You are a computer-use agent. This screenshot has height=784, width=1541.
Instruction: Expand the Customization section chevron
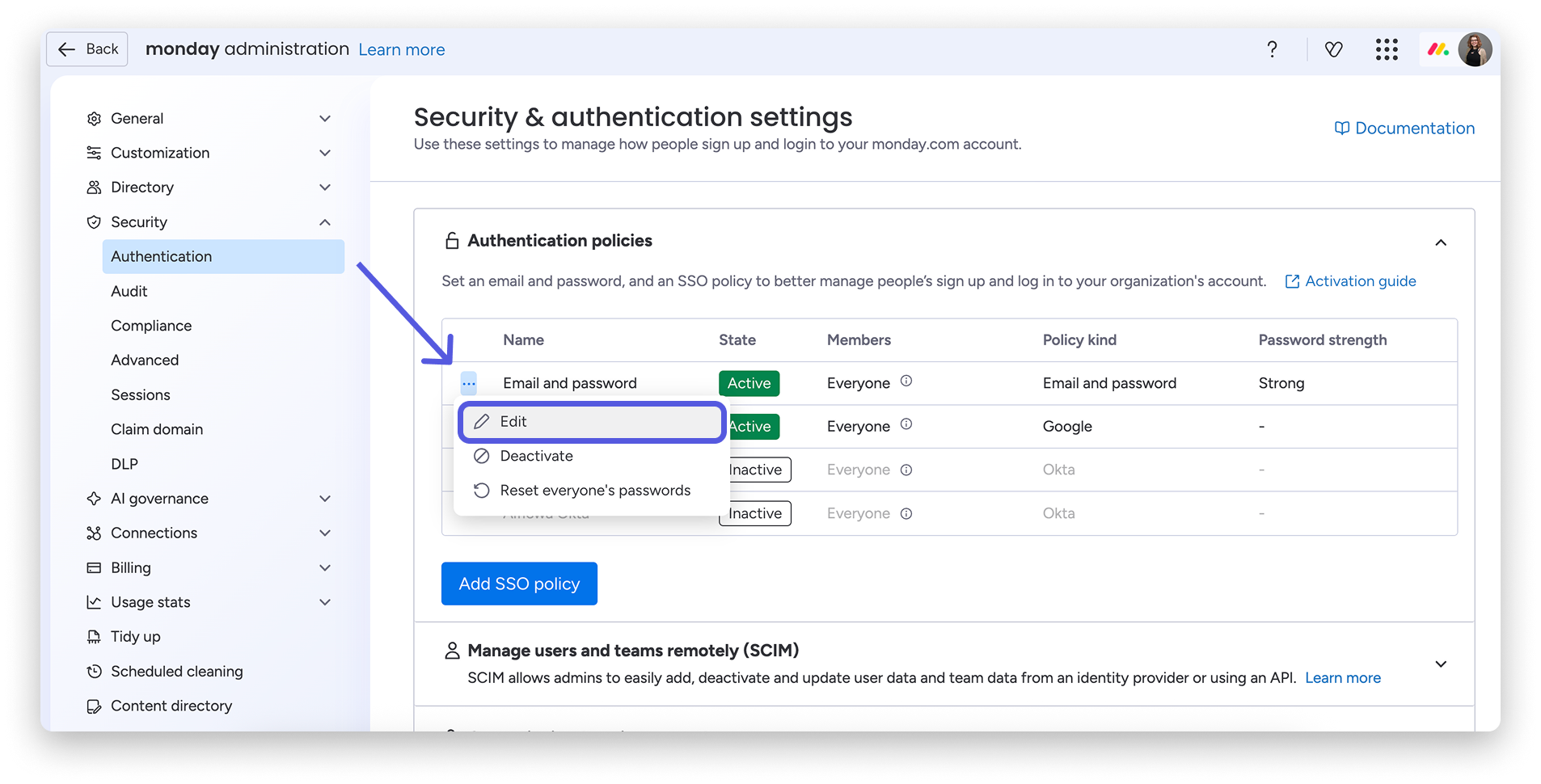point(325,153)
